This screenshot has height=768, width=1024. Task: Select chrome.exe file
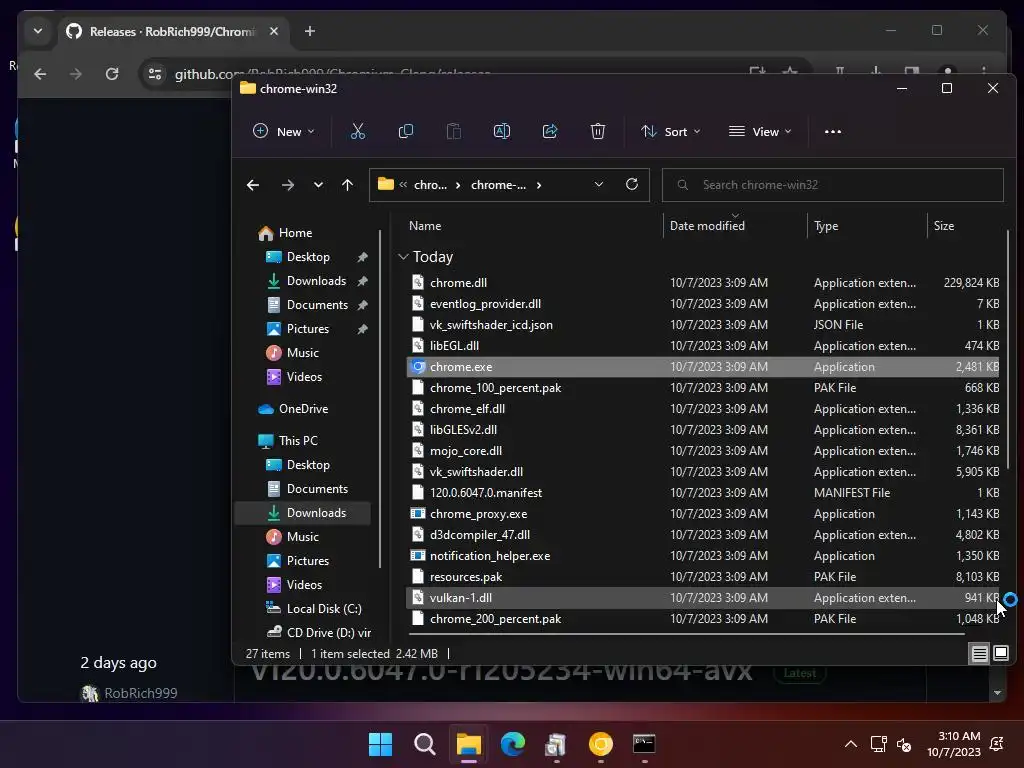click(x=702, y=367)
